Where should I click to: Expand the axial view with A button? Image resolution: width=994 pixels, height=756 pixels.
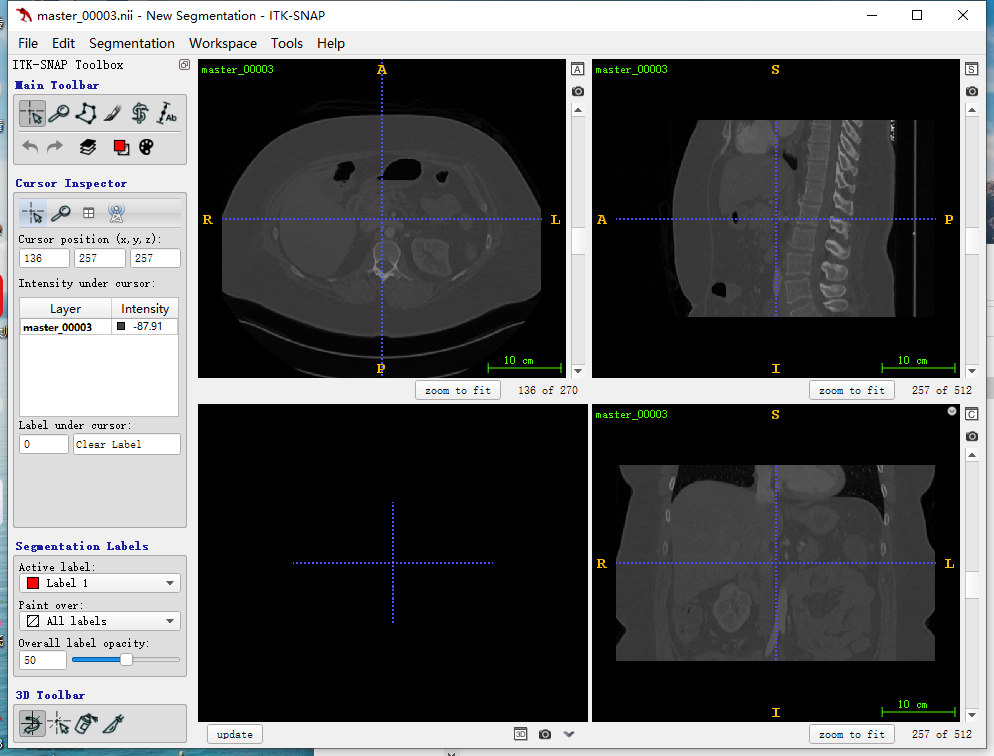(x=578, y=69)
